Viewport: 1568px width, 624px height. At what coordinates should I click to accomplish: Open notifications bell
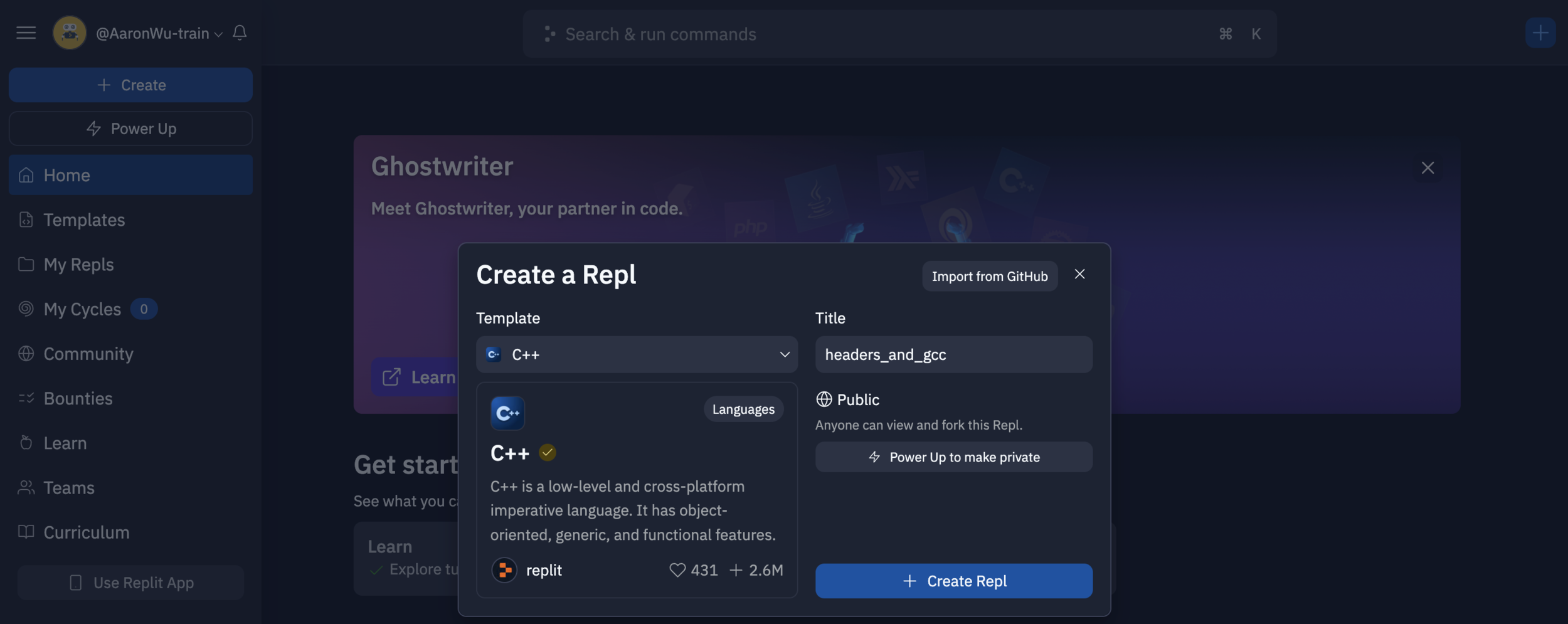pos(240,33)
